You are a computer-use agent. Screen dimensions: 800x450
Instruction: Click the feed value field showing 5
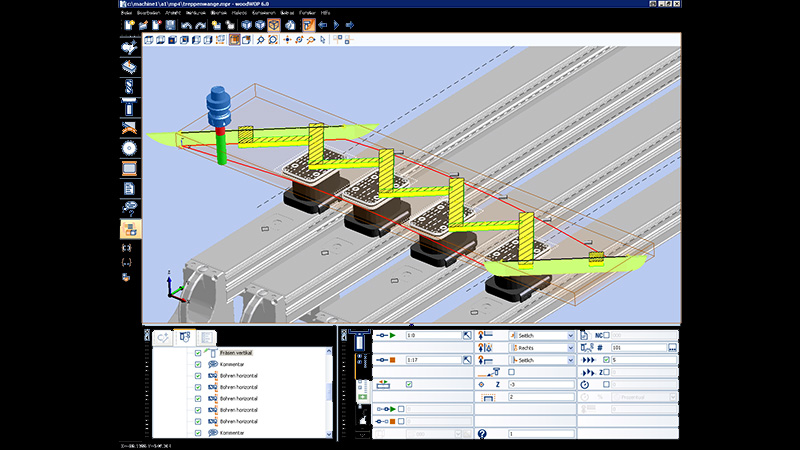pyautogui.click(x=644, y=360)
